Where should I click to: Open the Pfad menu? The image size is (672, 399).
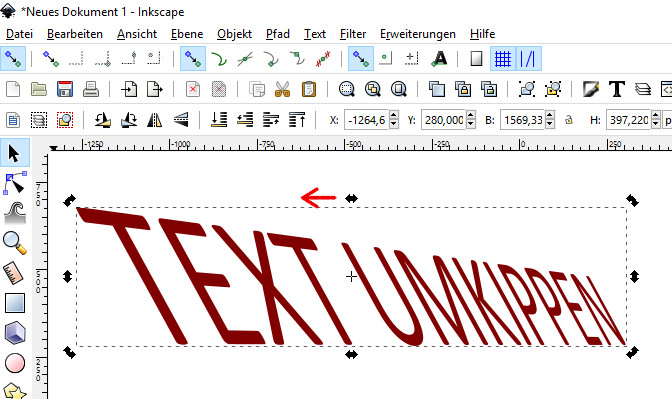point(278,34)
